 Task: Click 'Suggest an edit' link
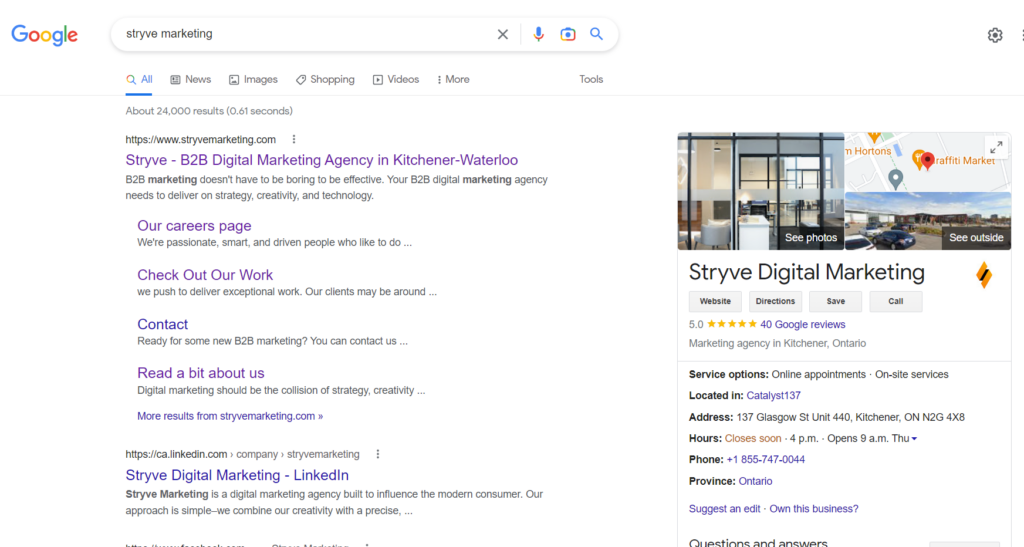click(724, 508)
